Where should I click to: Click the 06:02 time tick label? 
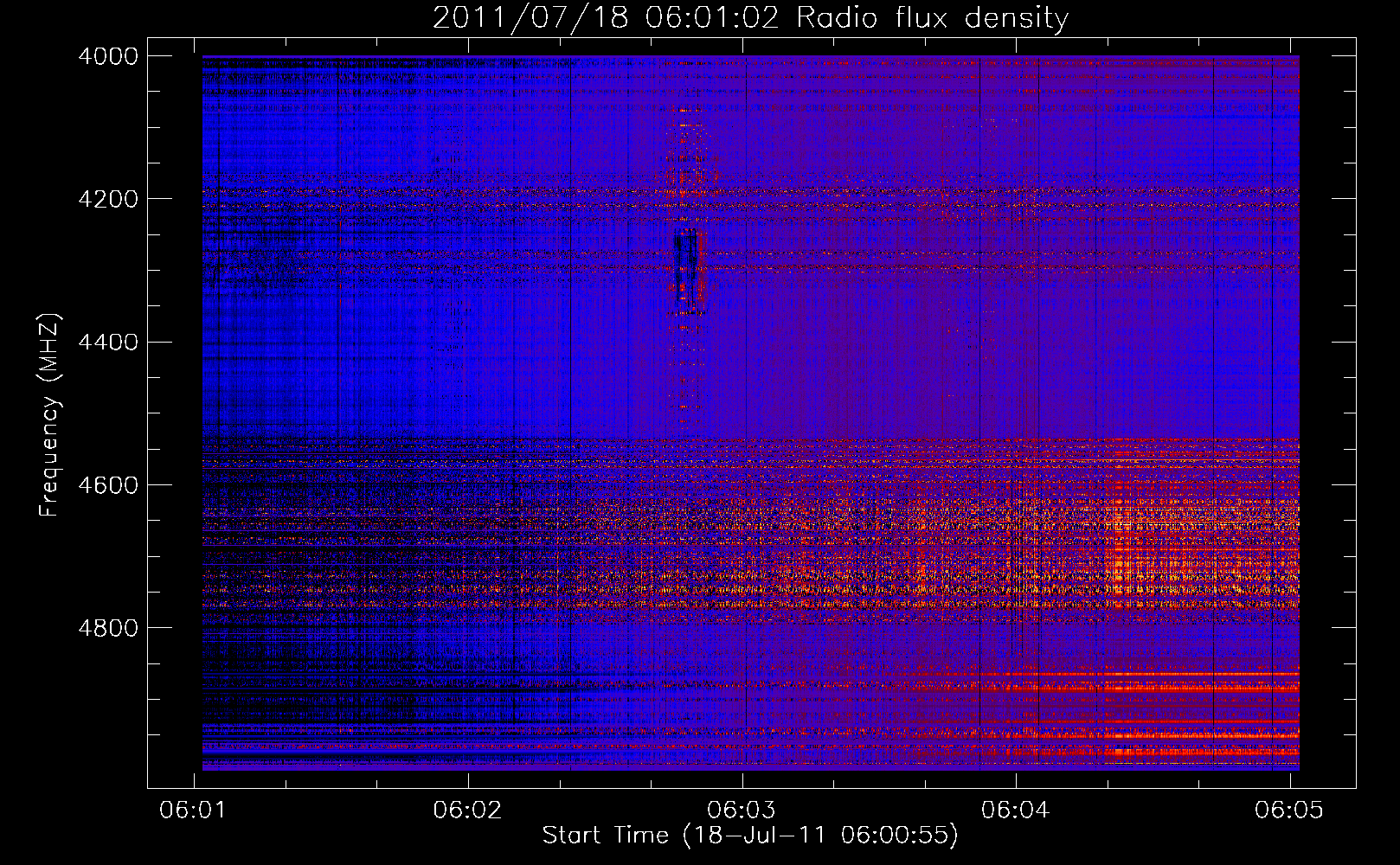tap(468, 810)
